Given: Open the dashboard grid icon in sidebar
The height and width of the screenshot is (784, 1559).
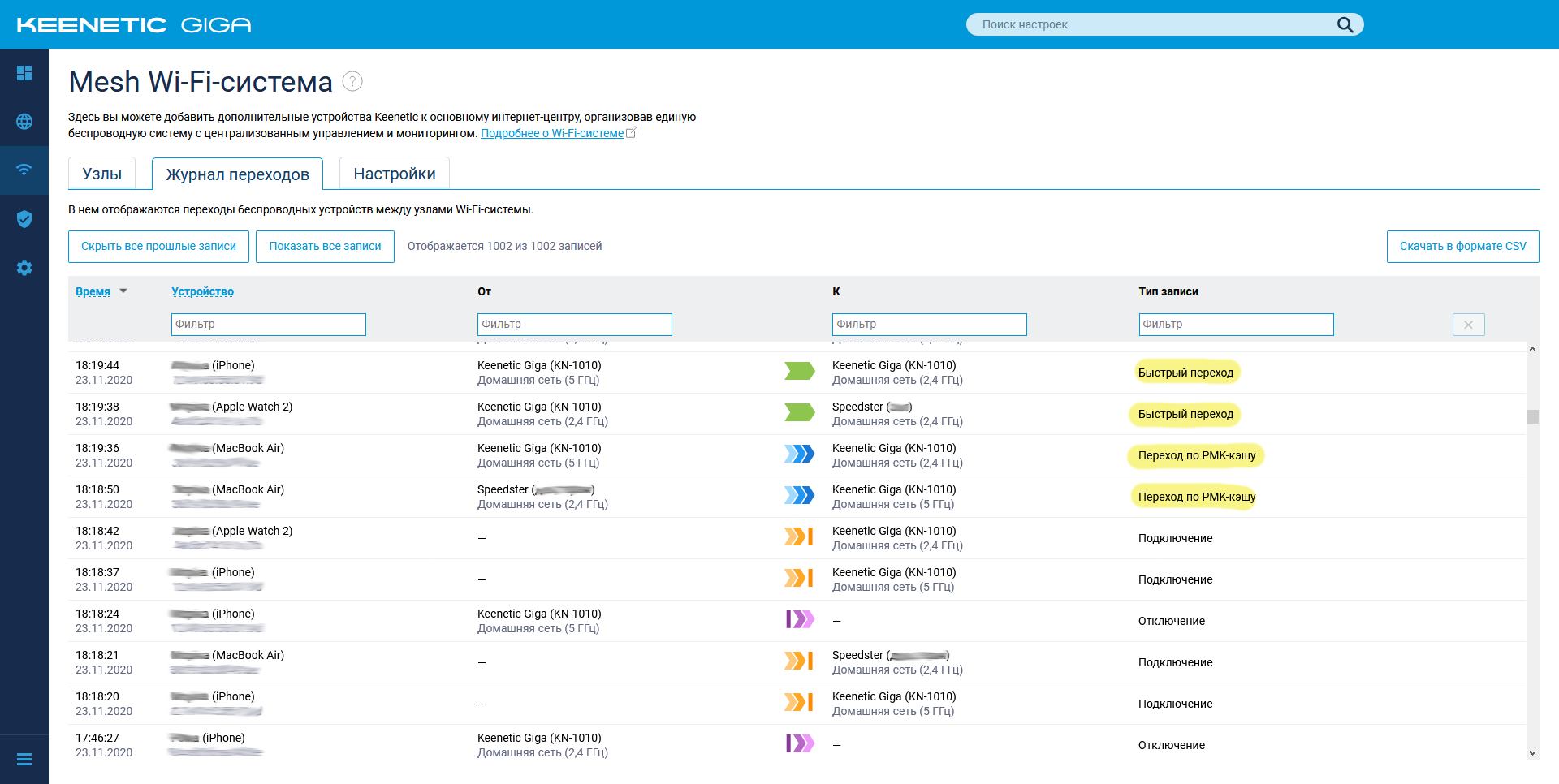Looking at the screenshot, I should click(24, 74).
